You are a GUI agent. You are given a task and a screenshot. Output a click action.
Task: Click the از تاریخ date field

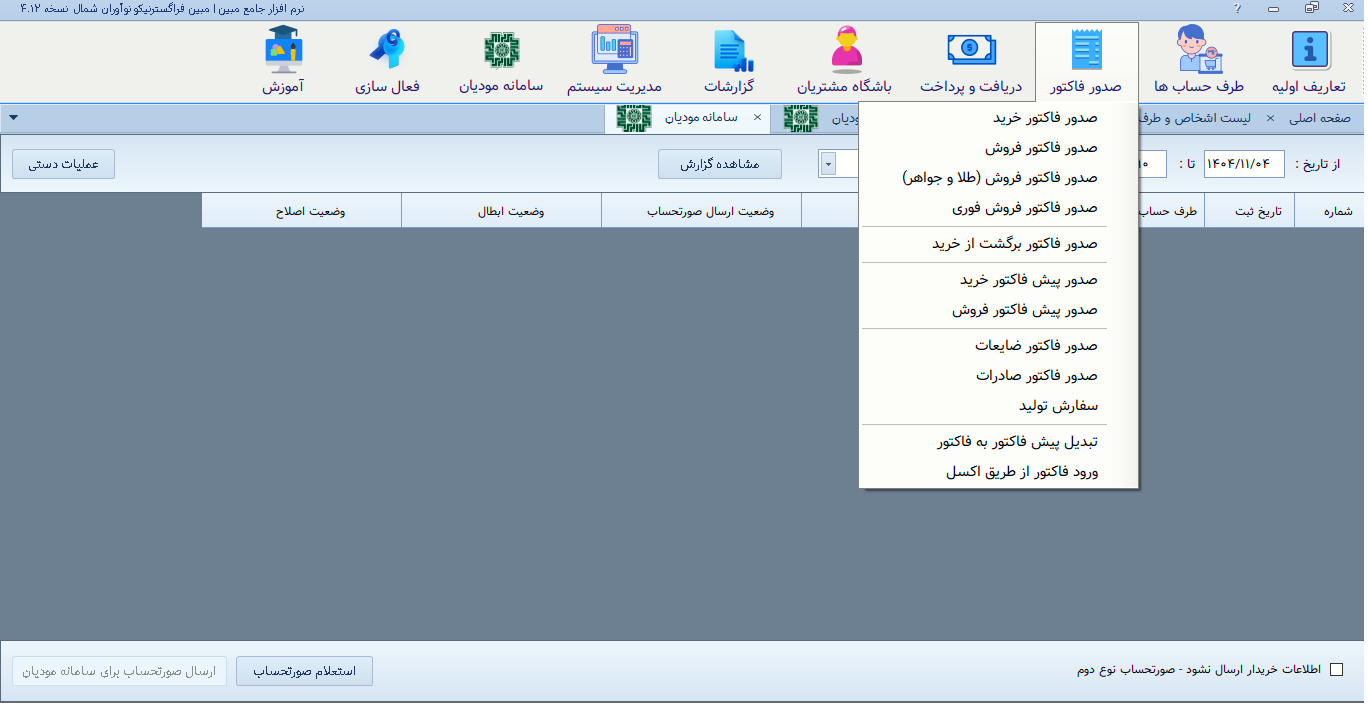(1243, 164)
